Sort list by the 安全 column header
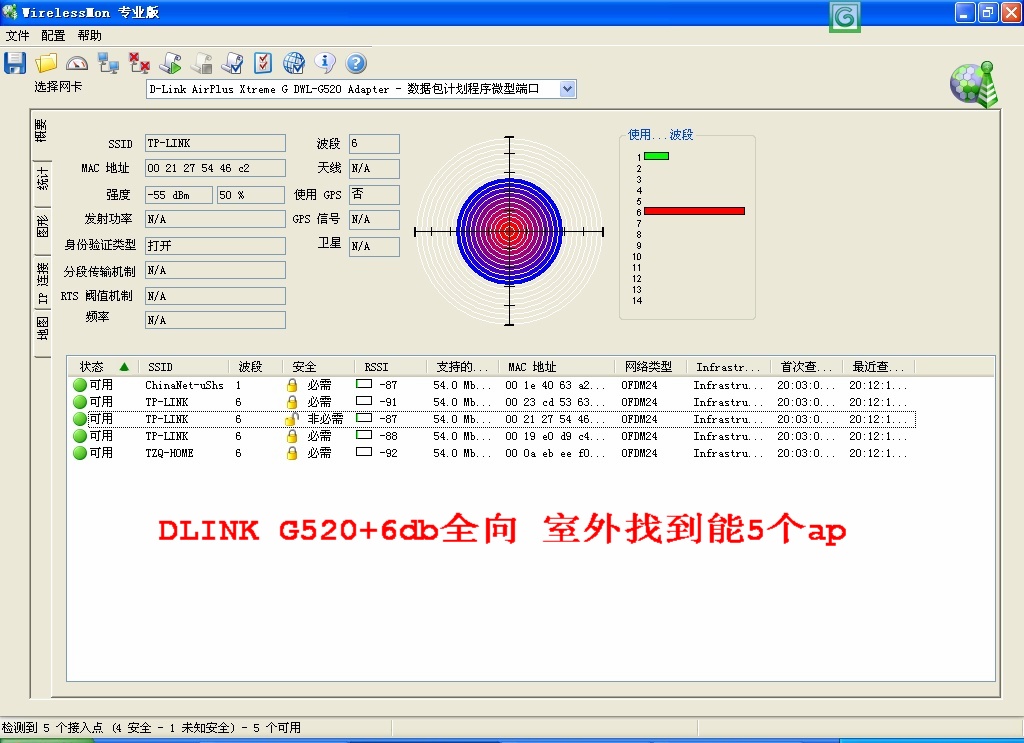The image size is (1024, 743). tap(318, 367)
